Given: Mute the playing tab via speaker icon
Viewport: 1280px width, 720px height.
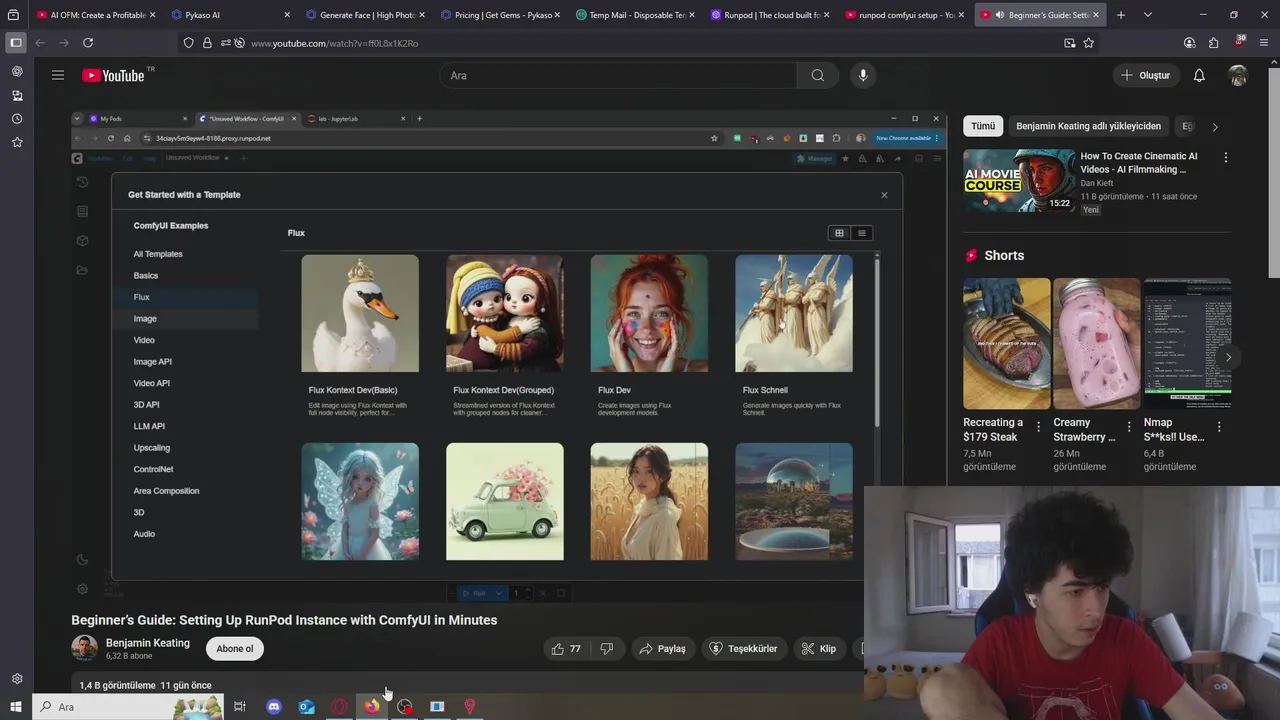Looking at the screenshot, I should tap(999, 15).
